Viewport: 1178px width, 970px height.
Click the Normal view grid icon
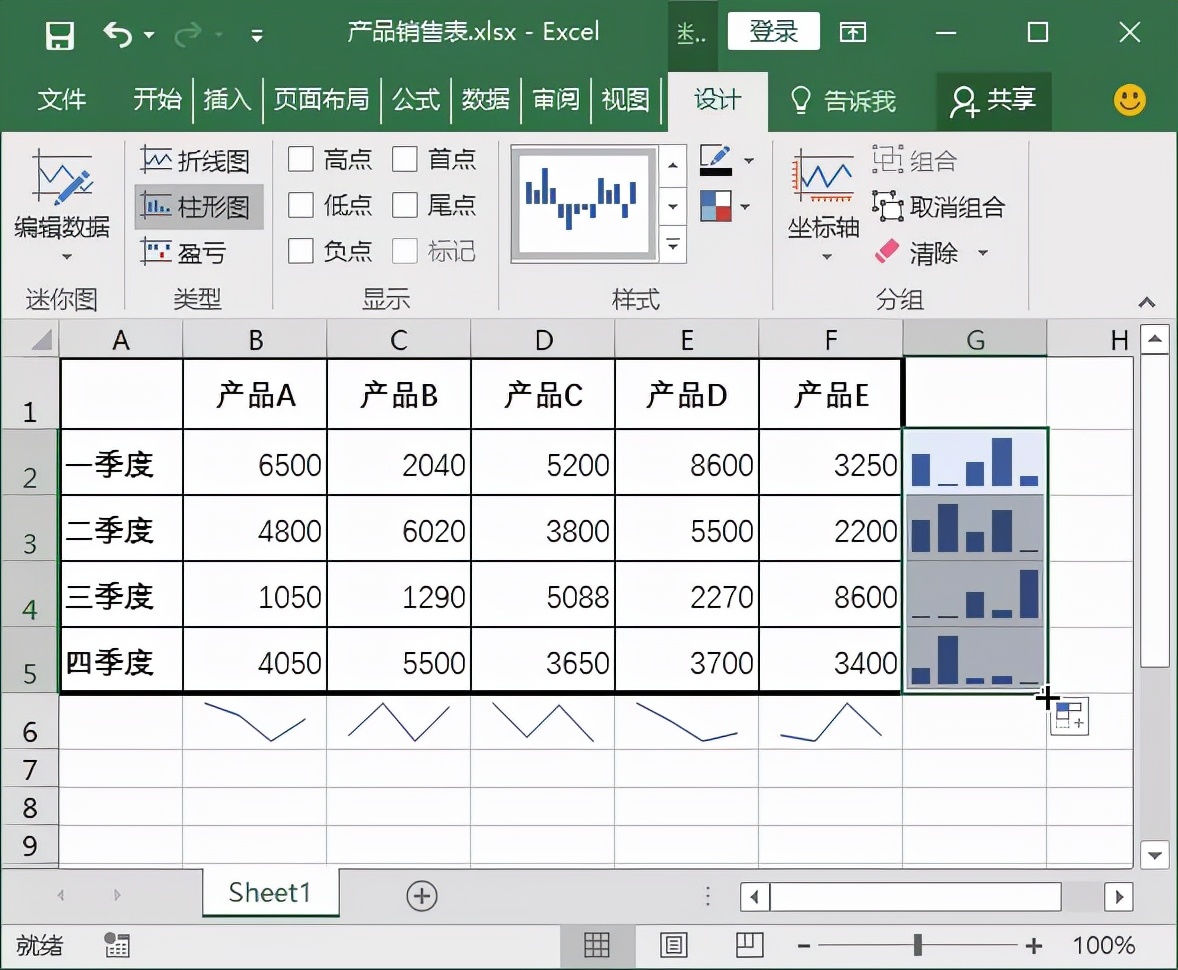click(597, 945)
